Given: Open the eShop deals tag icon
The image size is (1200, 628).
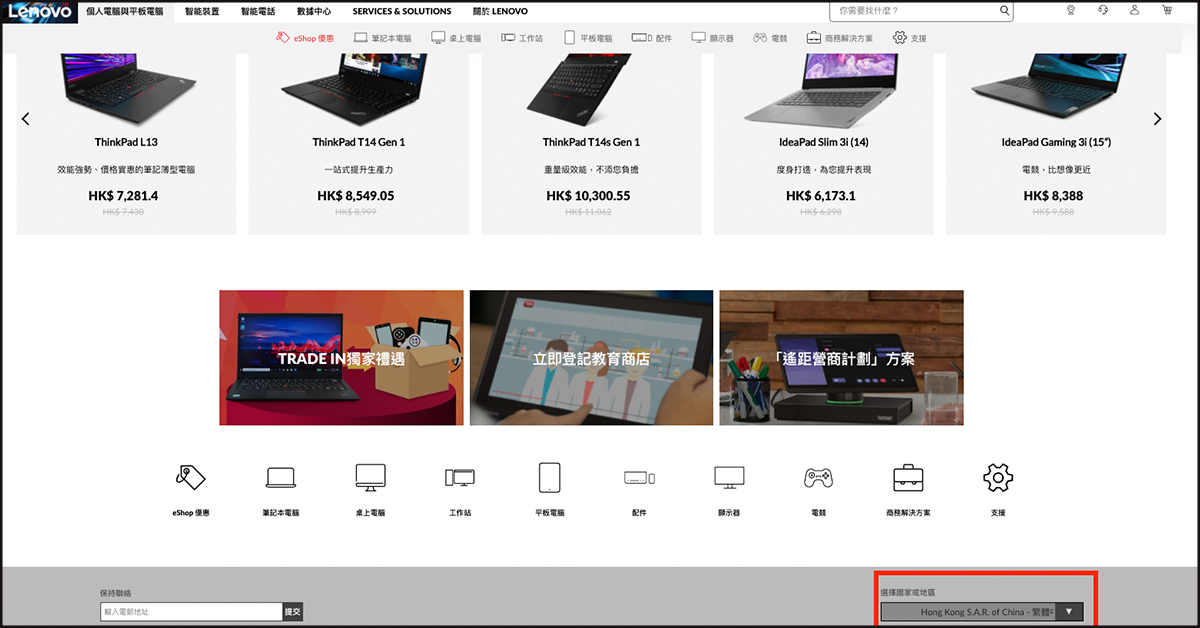Looking at the screenshot, I should point(189,477).
